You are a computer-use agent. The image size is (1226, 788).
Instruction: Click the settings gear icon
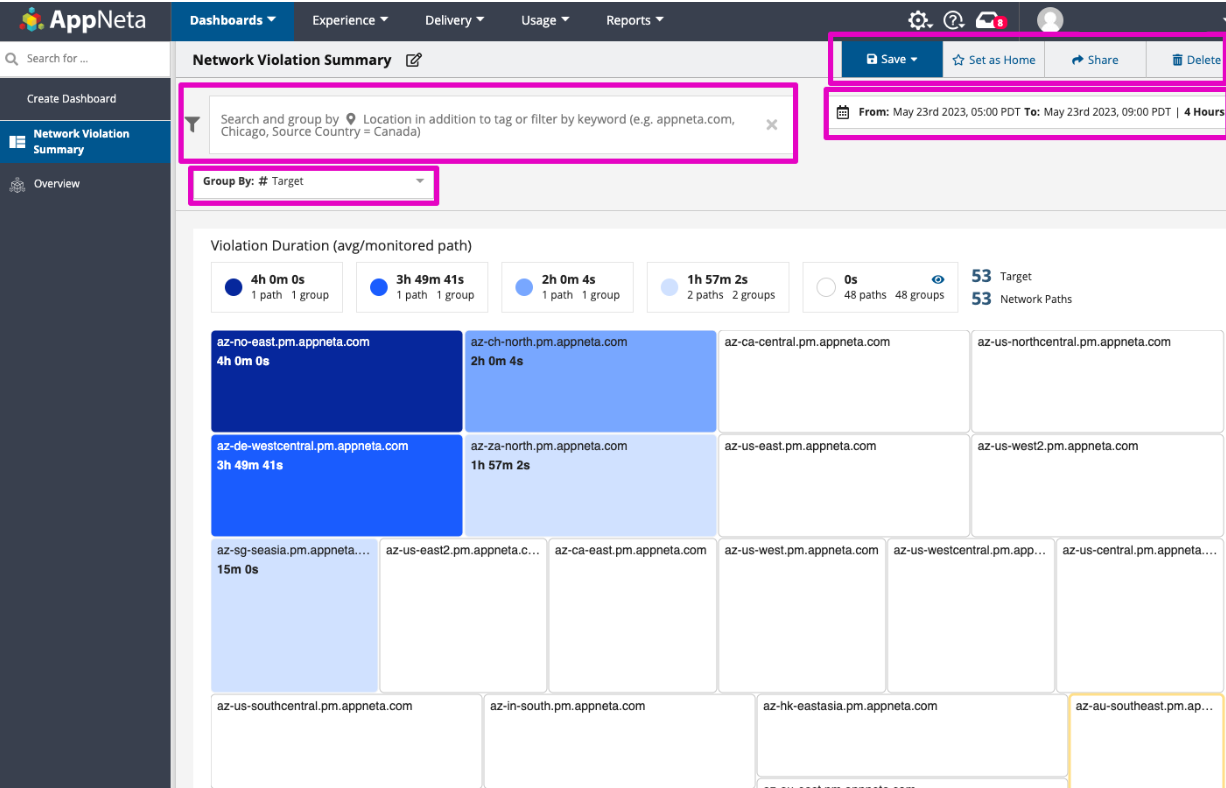[918, 20]
